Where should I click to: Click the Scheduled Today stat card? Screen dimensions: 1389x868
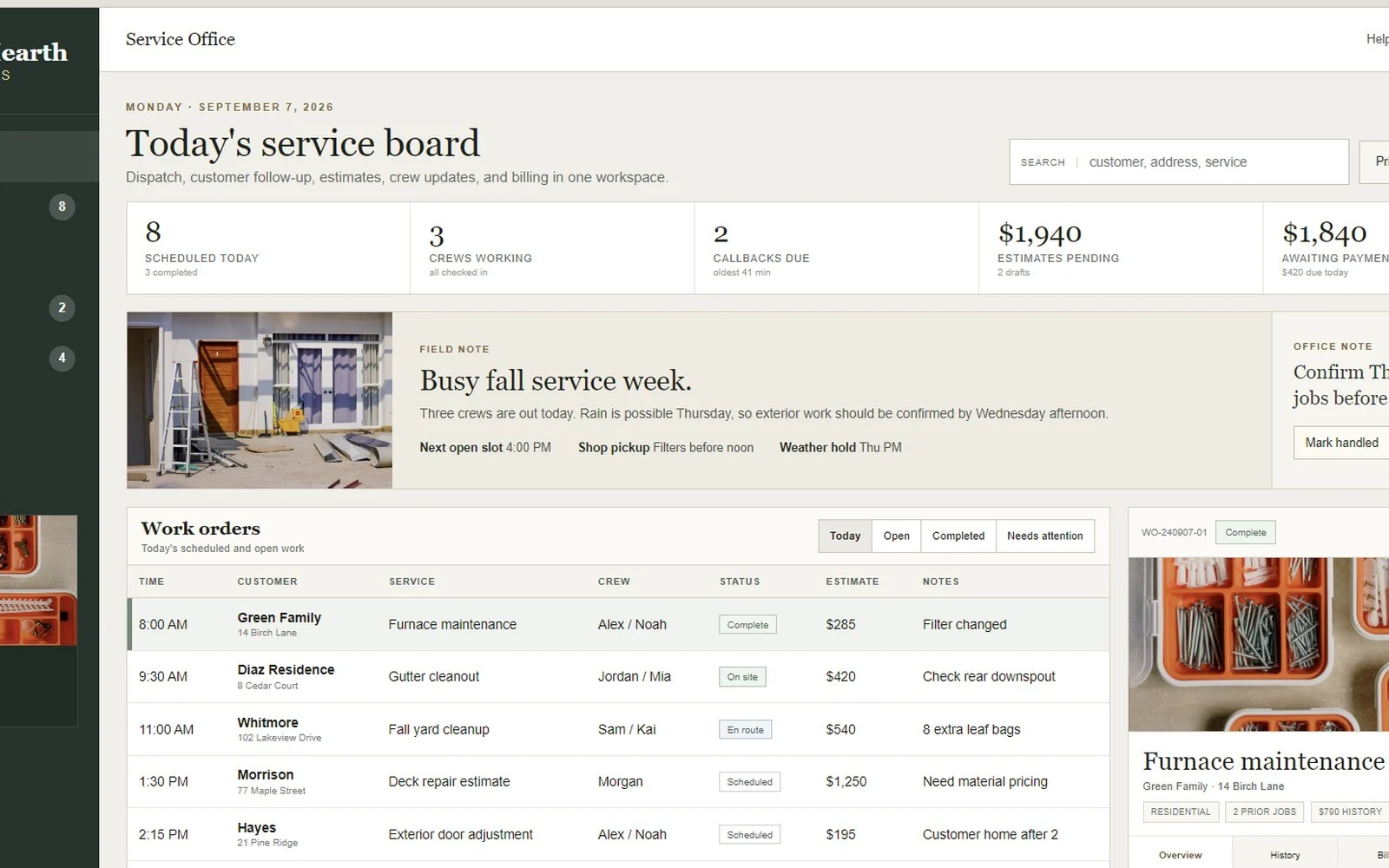(x=268, y=248)
